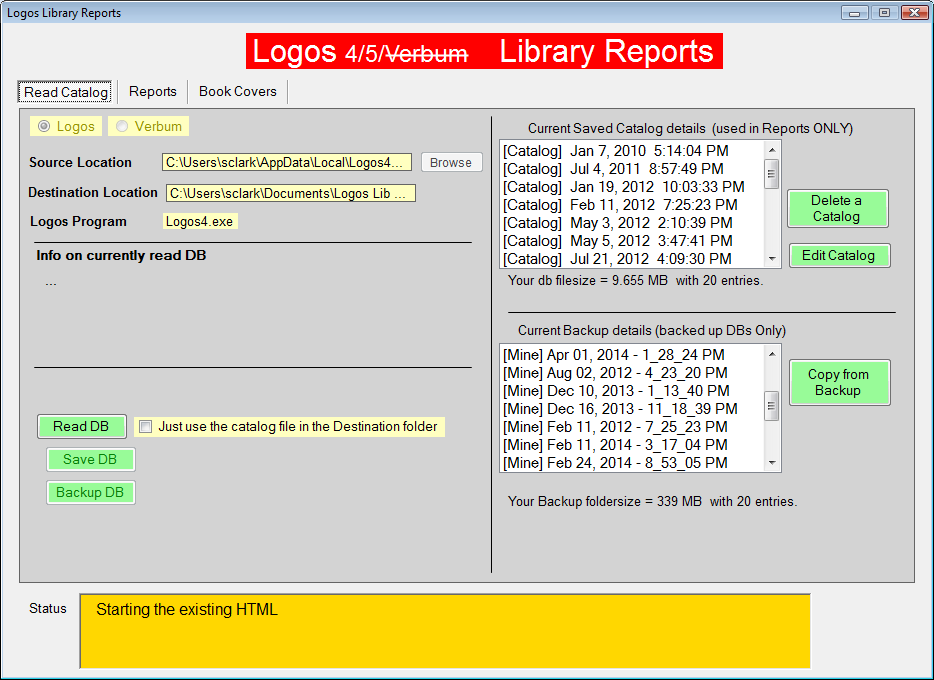This screenshot has height=680, width=934.
Task: Select backup Feb 24, 2014 - 8_53_05 PM
Action: [x=633, y=463]
